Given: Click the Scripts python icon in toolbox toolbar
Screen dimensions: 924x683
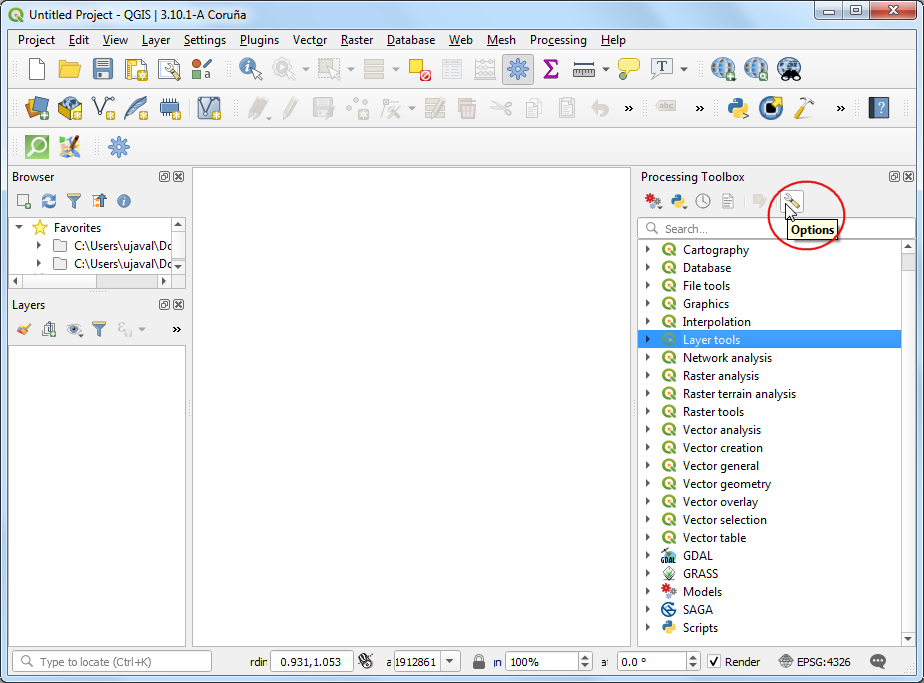Looking at the screenshot, I should (x=678, y=202).
